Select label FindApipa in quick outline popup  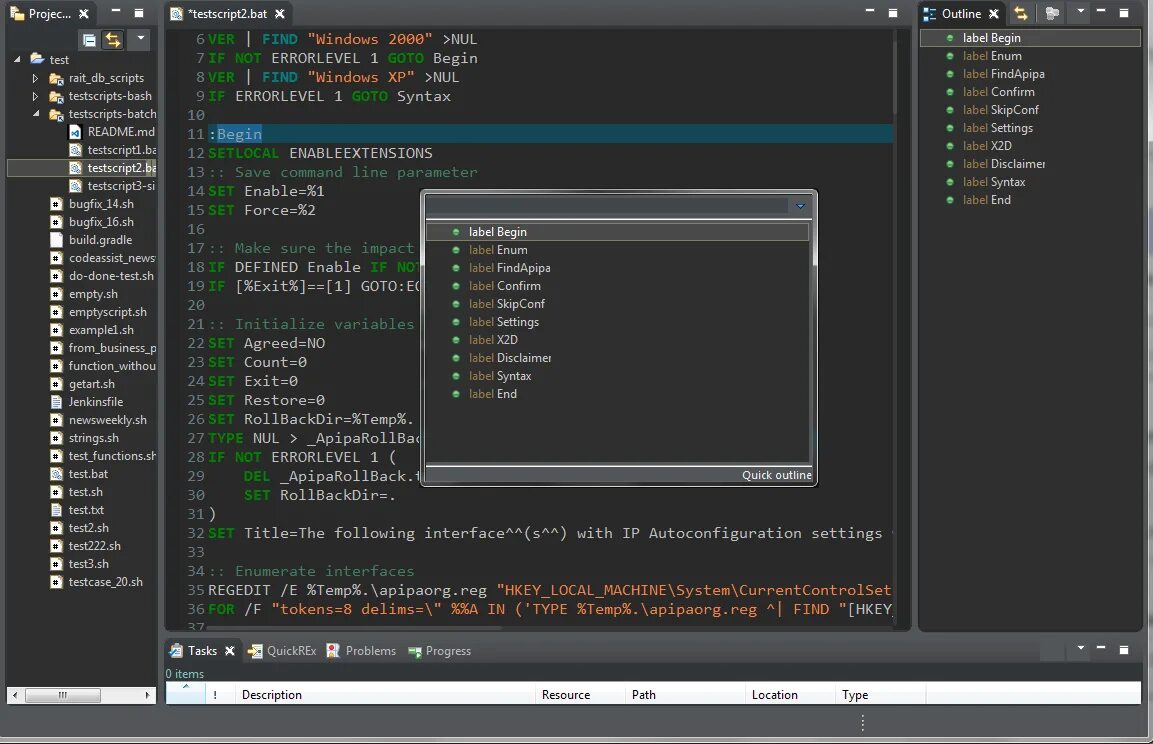(509, 268)
